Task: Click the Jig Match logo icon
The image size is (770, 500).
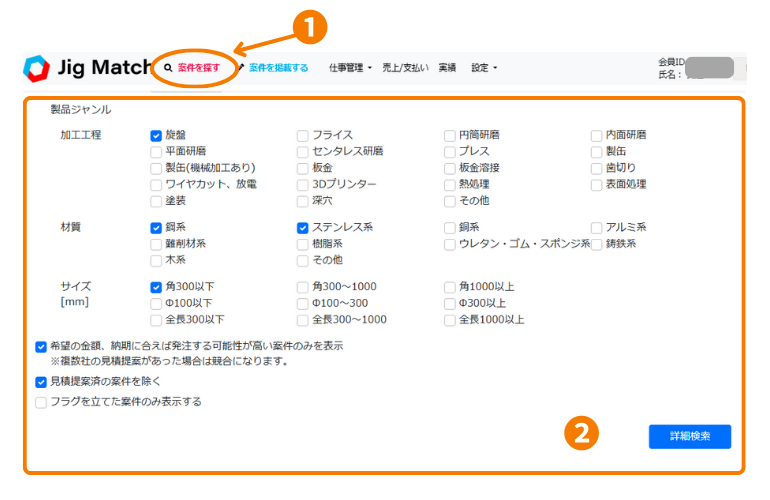Action: coord(36,68)
